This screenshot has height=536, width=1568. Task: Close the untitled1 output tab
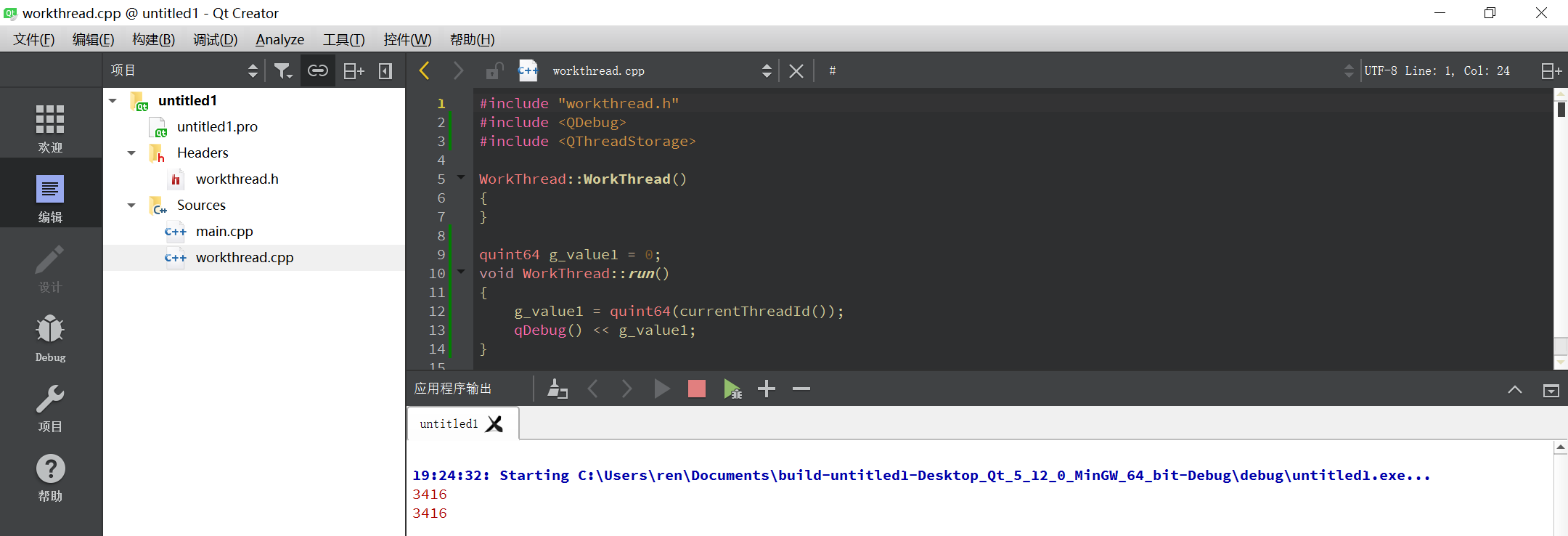point(494,423)
